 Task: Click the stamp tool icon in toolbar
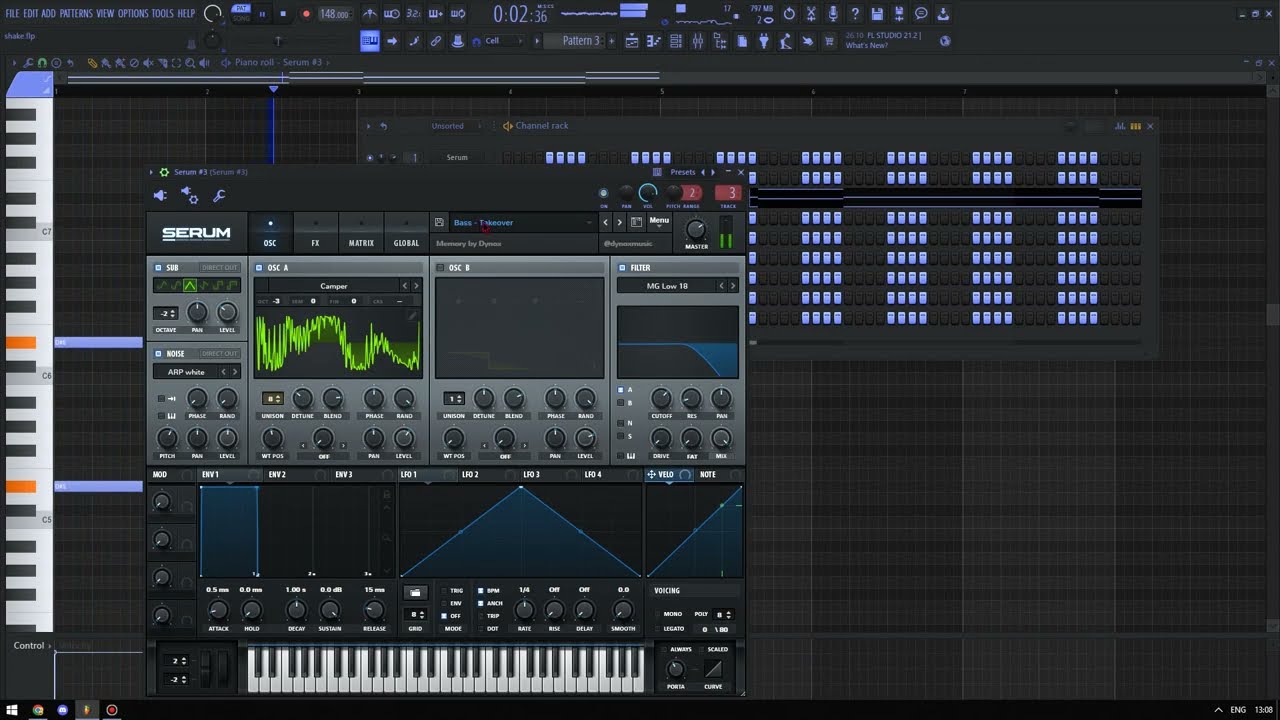click(458, 41)
